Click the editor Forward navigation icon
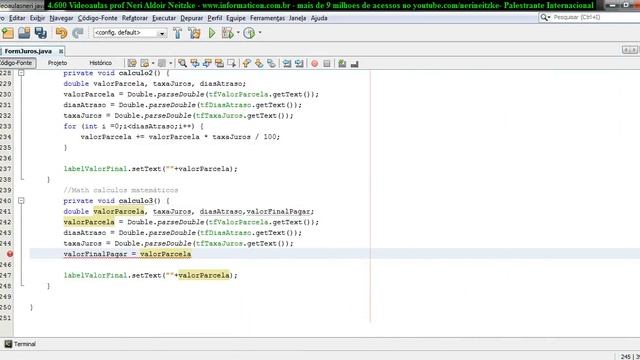The width and height of the screenshot is (640, 360). 162,63
